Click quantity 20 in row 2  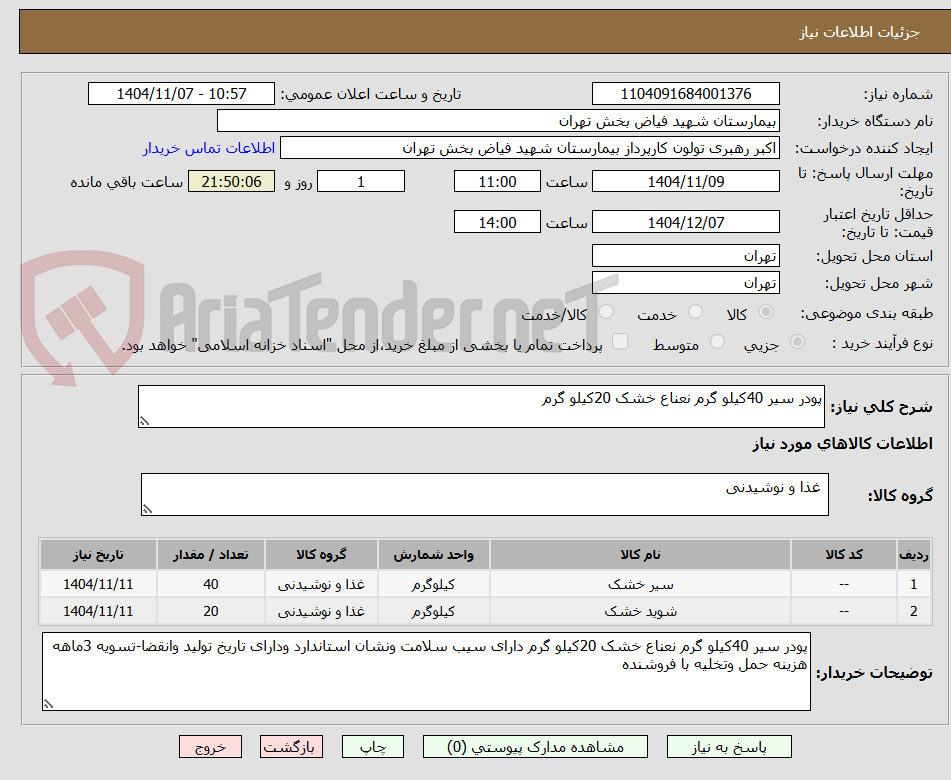[x=210, y=611]
